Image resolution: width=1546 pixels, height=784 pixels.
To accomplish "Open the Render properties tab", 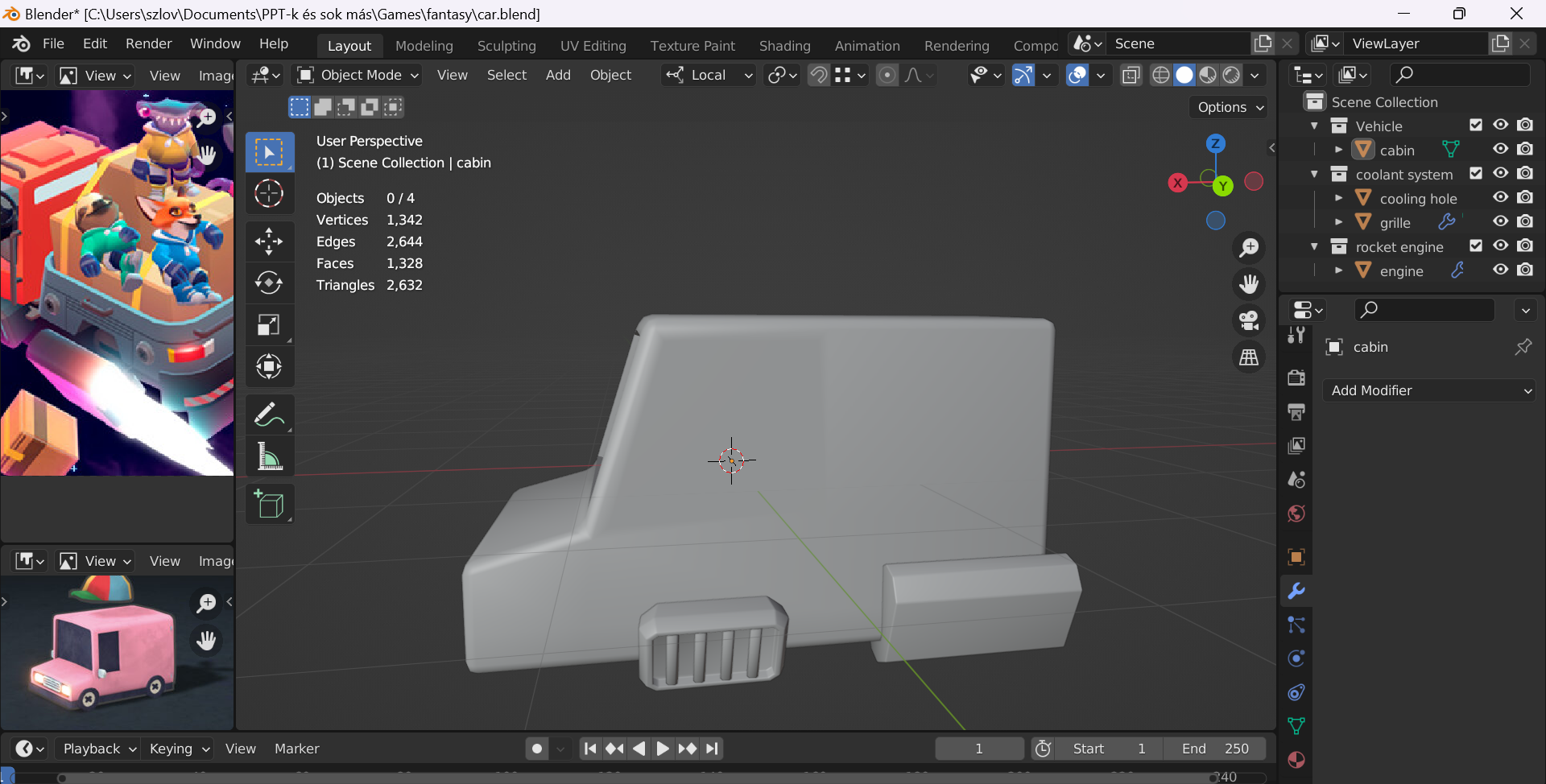I will (x=1296, y=378).
